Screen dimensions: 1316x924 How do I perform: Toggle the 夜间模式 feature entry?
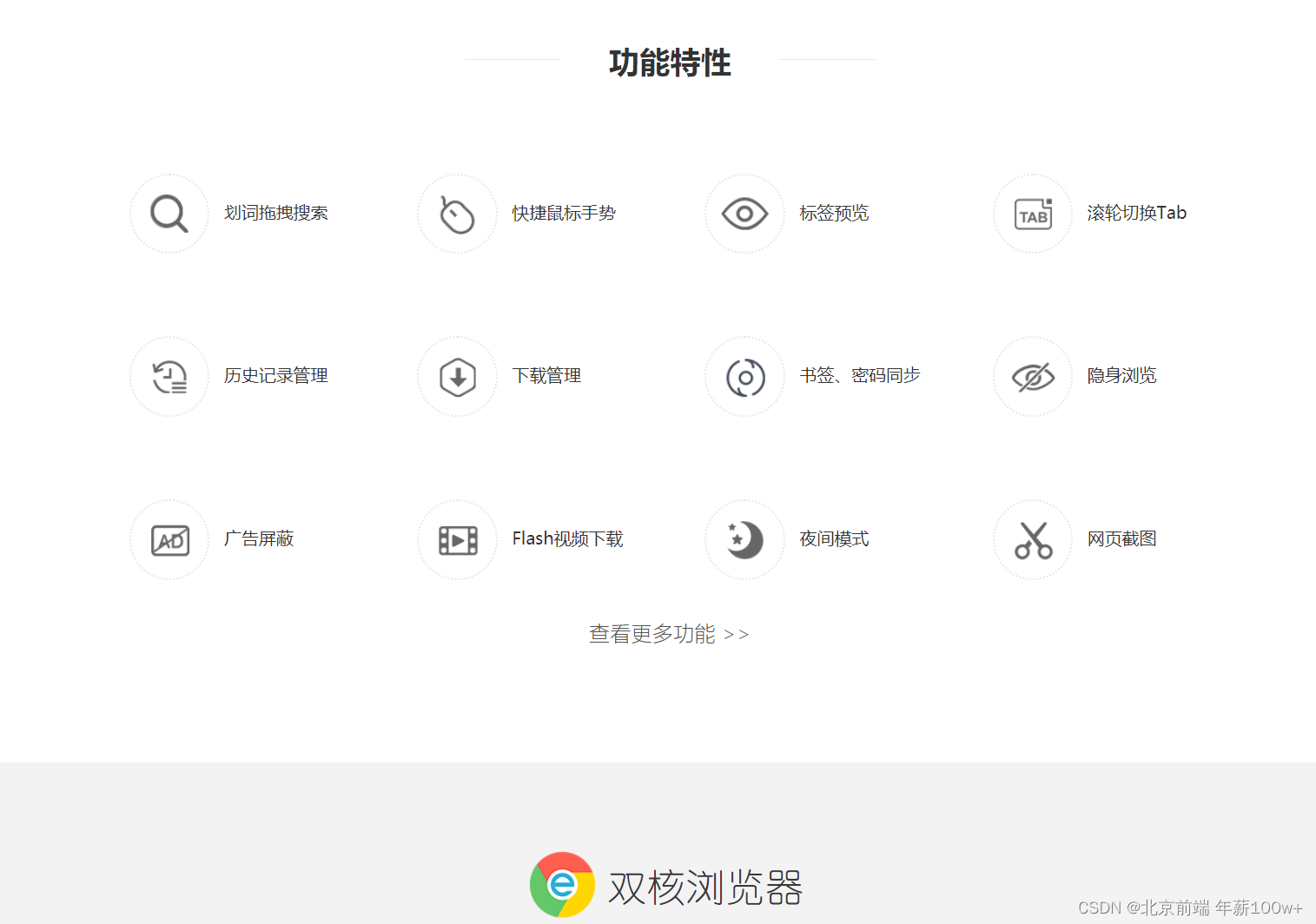click(834, 538)
